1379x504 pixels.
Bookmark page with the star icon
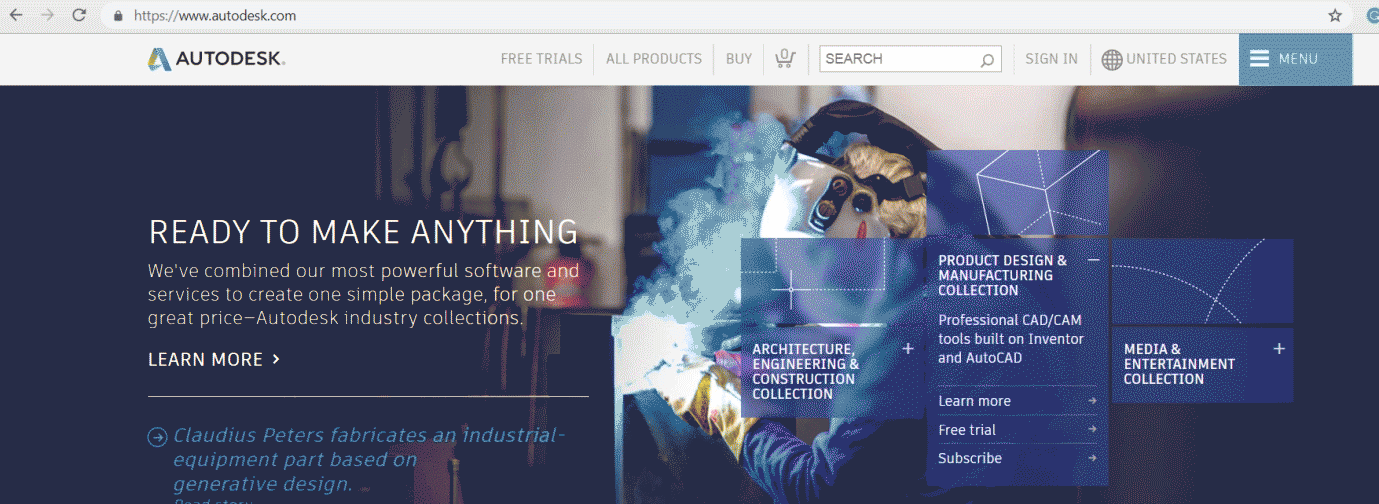pos(1335,16)
